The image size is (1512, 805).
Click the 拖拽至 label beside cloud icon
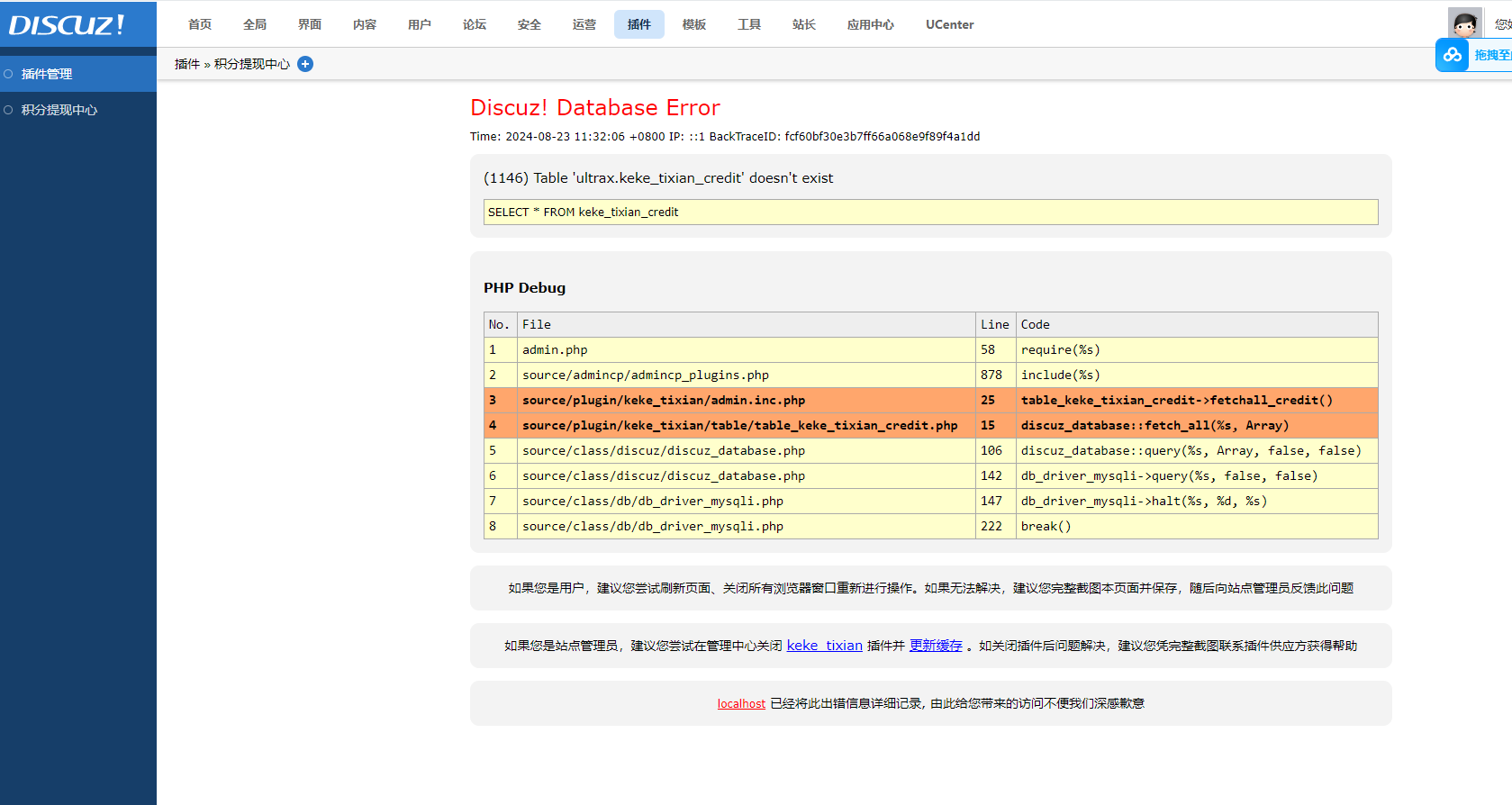point(1492,55)
